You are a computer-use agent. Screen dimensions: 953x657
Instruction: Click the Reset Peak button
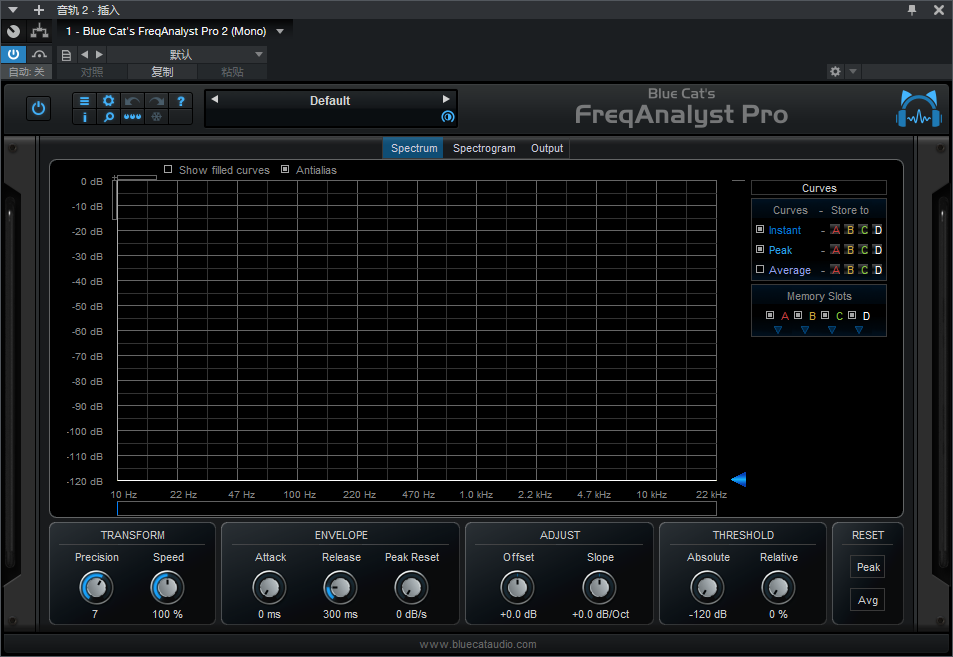[x=867, y=567]
